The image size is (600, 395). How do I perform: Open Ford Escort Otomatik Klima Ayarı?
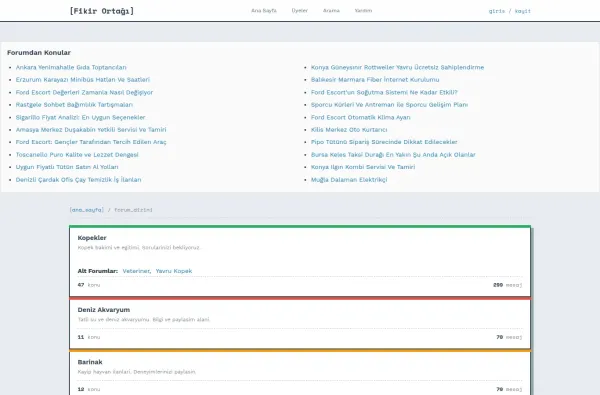(x=360, y=117)
